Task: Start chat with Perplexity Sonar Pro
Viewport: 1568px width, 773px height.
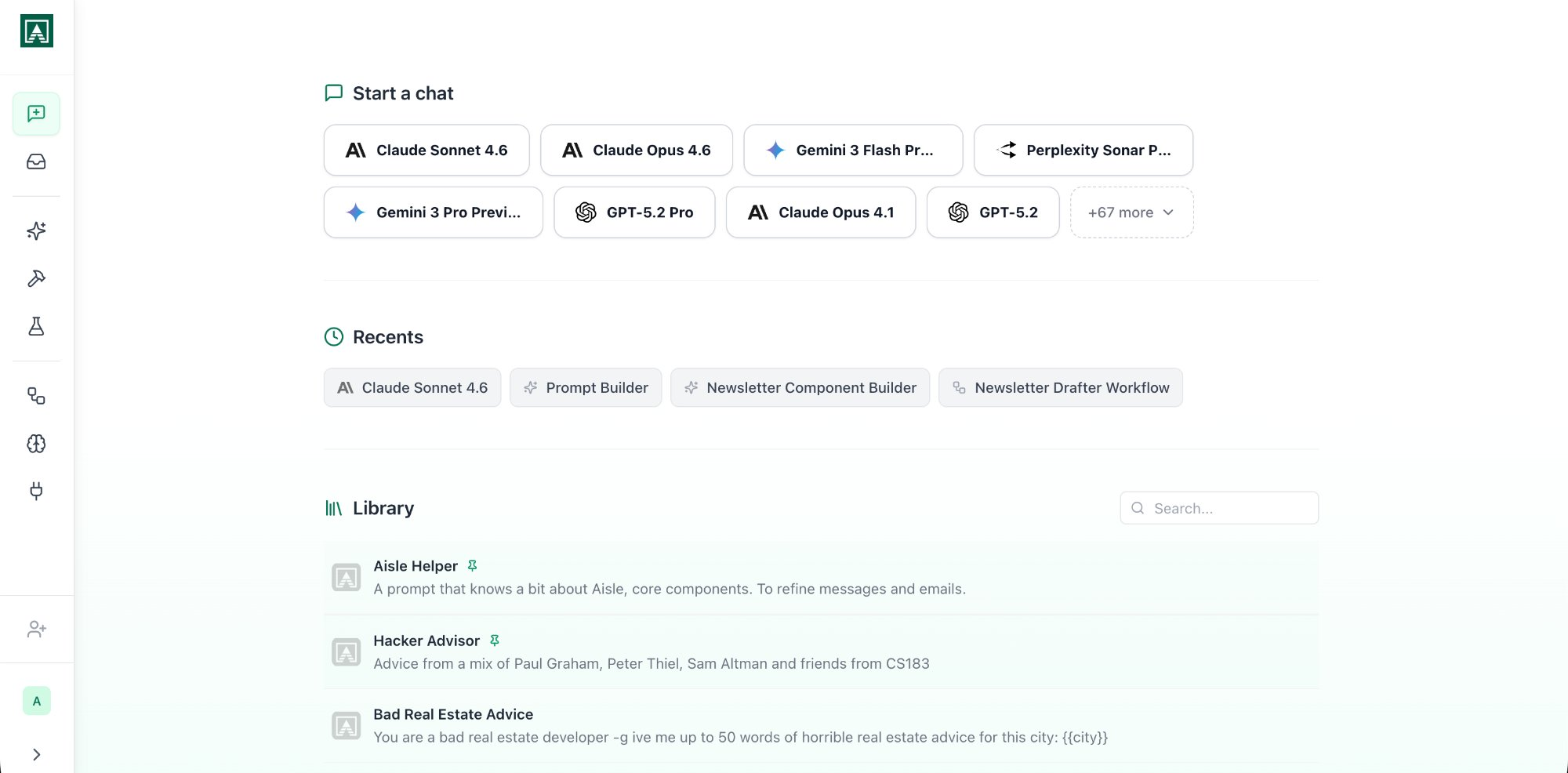Action: [x=1083, y=150]
